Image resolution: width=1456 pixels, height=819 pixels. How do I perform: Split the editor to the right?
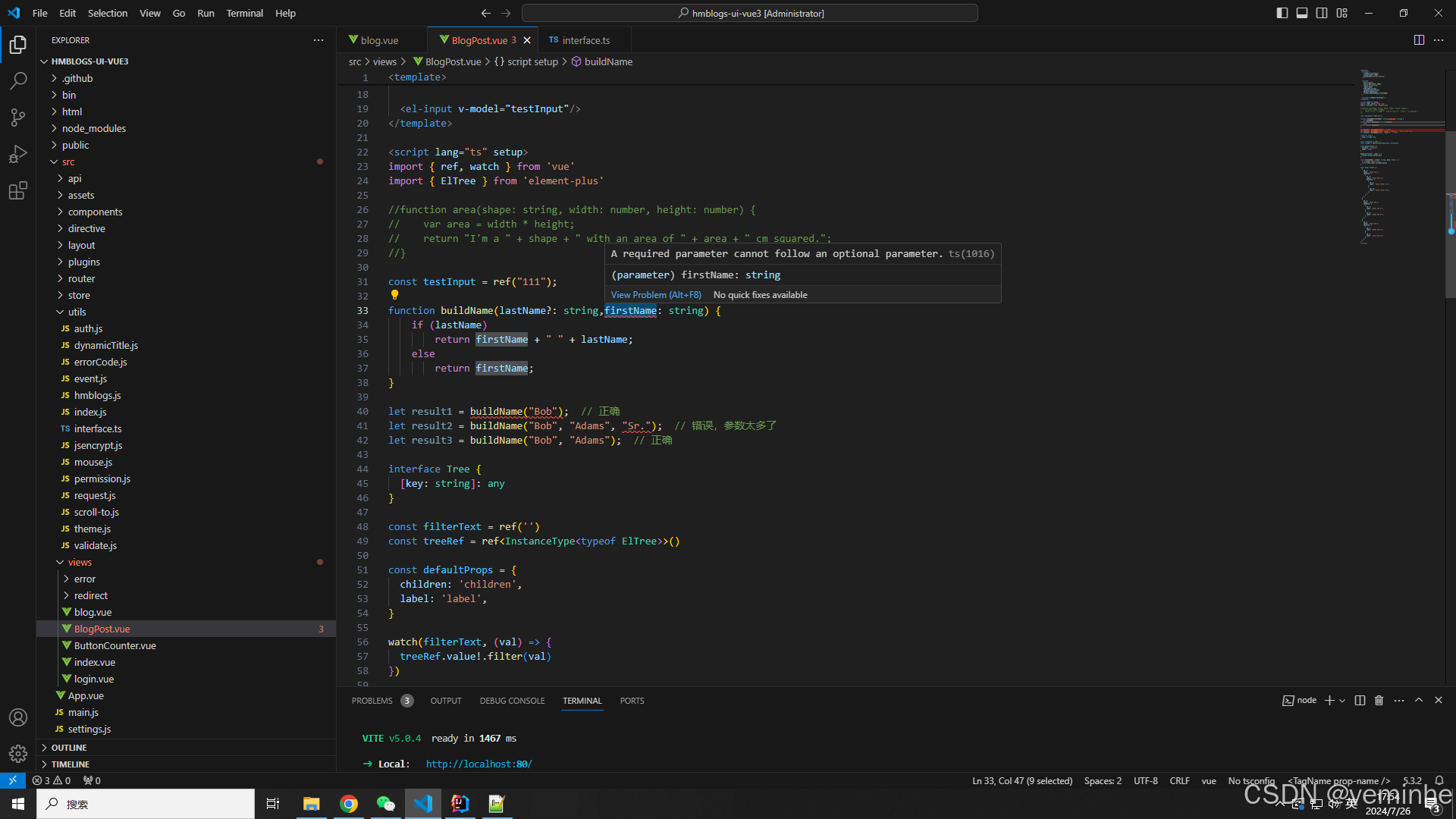tap(1419, 40)
